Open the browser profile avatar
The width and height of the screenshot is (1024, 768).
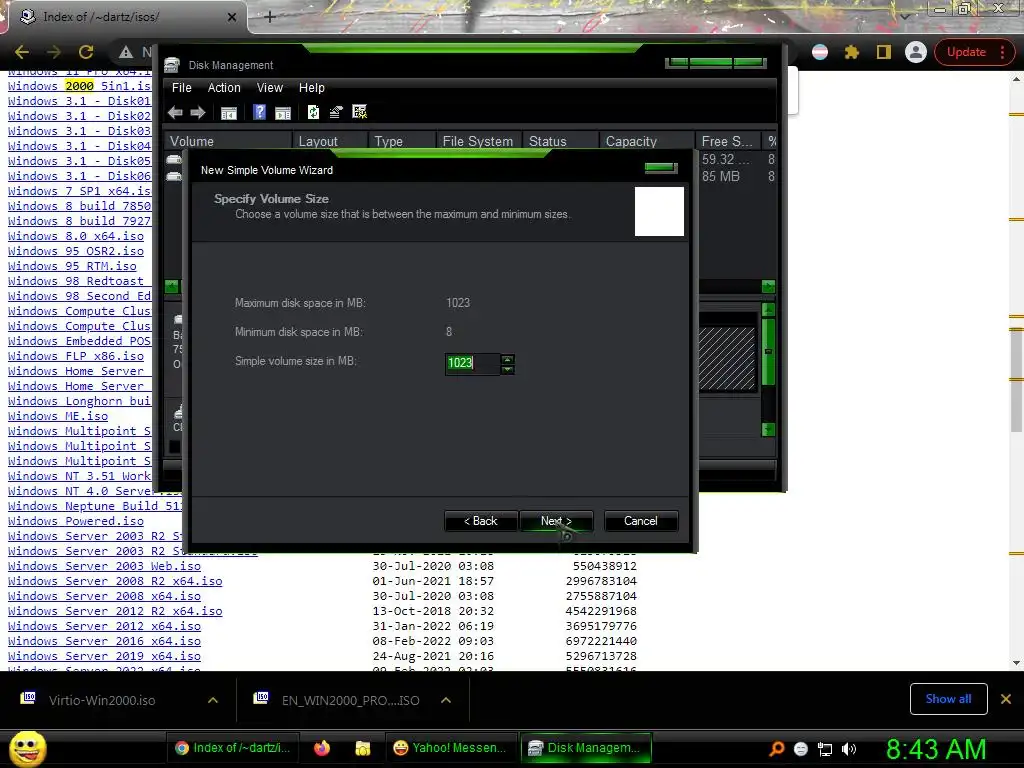pos(916,52)
